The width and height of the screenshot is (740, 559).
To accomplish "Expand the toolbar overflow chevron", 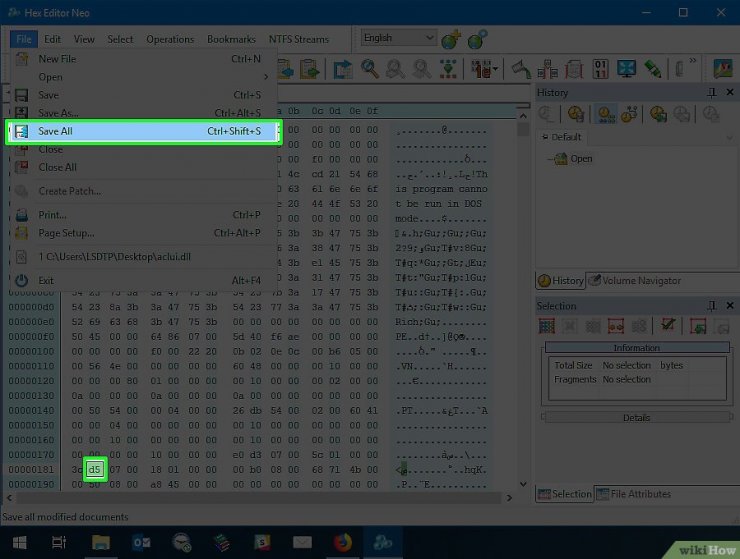I will pyautogui.click(x=692, y=61).
